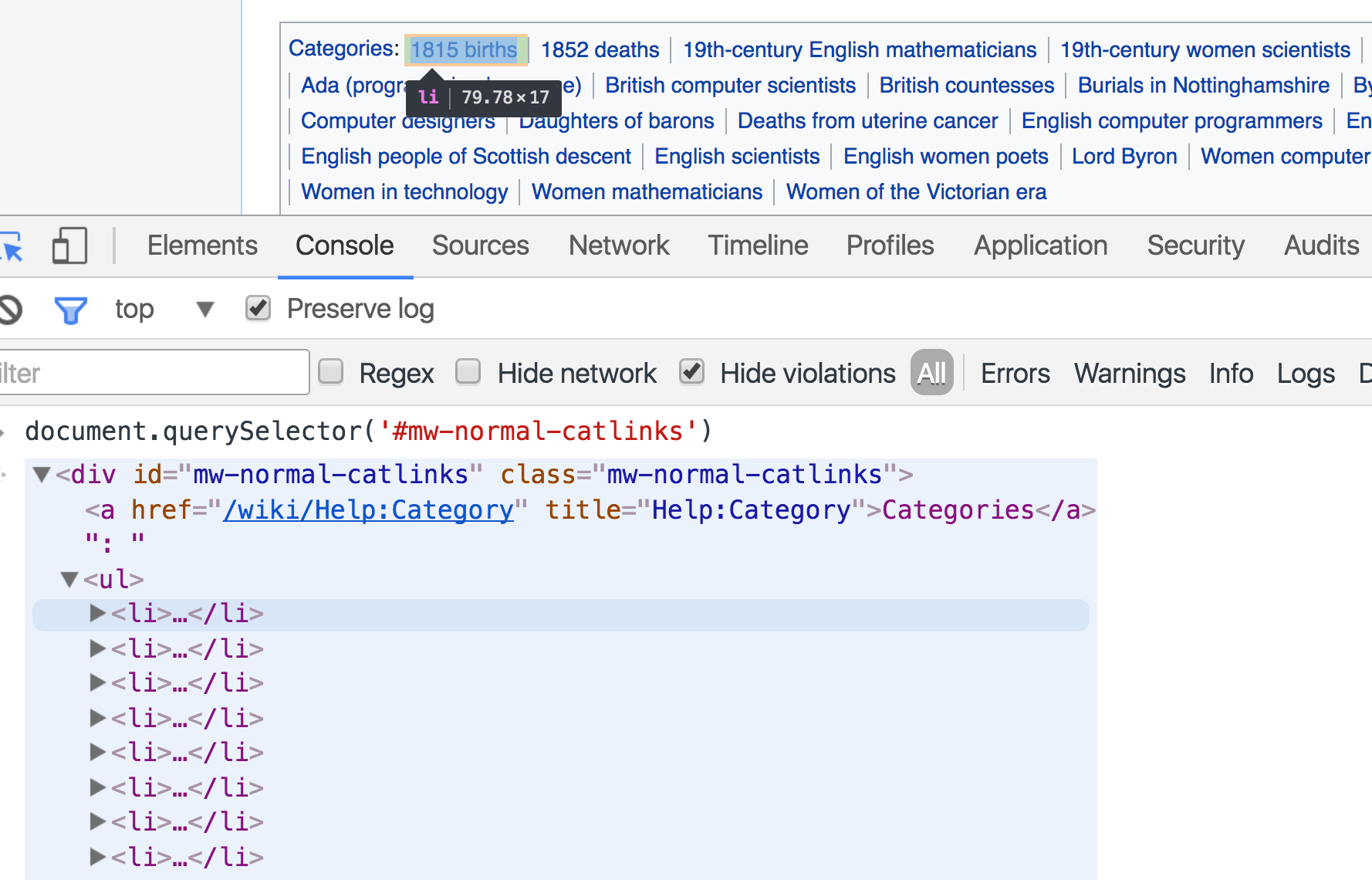1372x880 pixels.
Task: Switch to the Network tab
Action: (618, 245)
